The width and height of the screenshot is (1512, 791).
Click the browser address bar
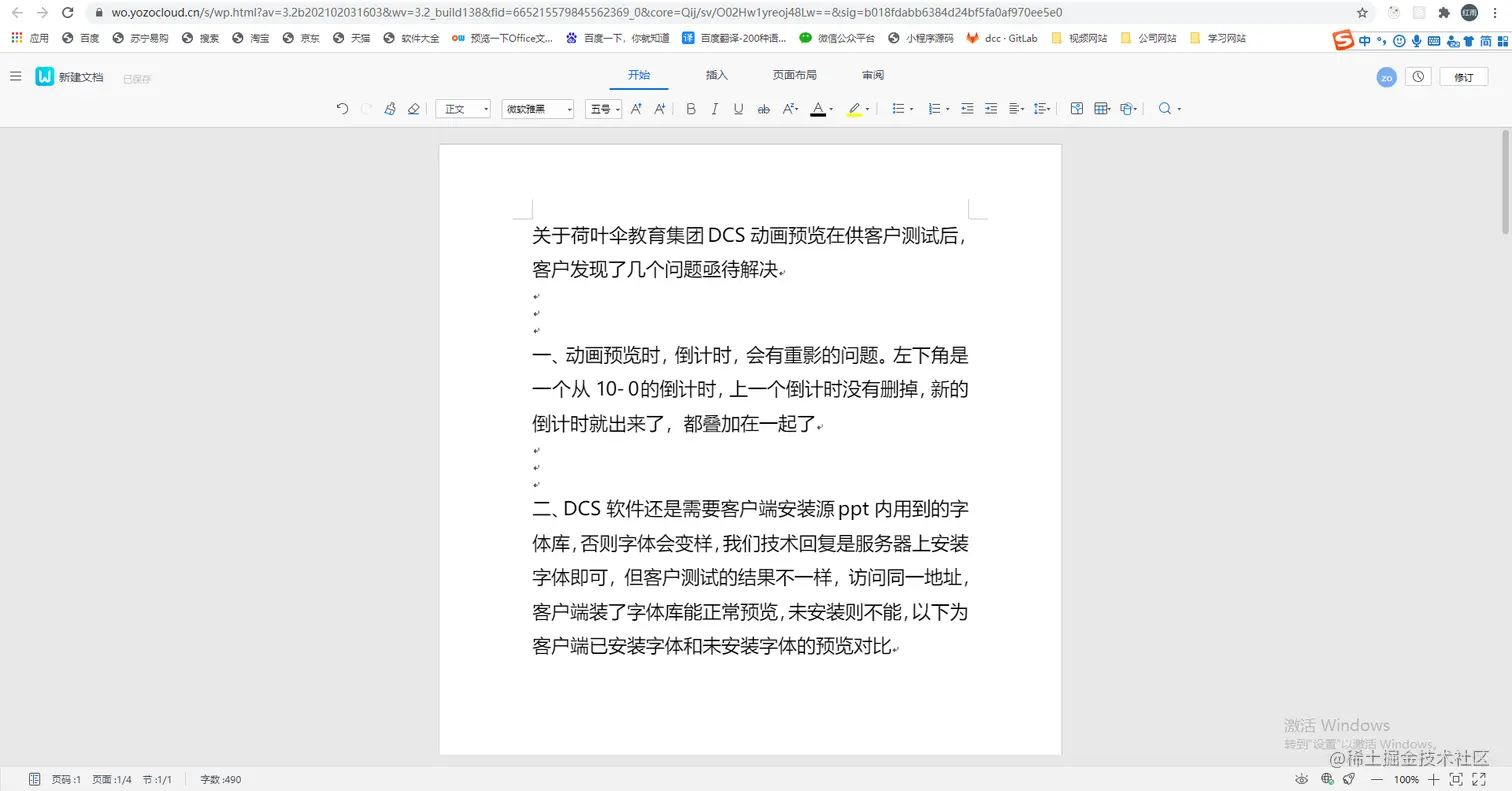click(730, 13)
